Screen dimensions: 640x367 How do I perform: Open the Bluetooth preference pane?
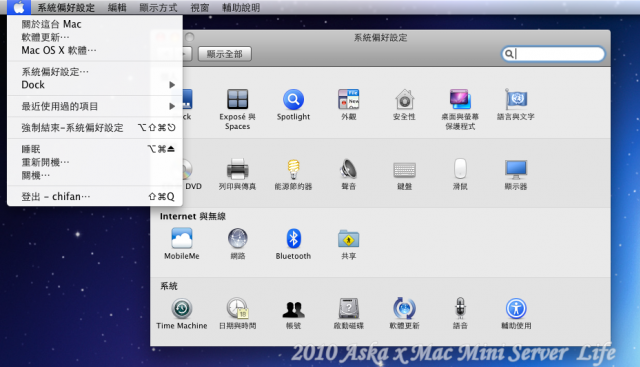(x=293, y=244)
